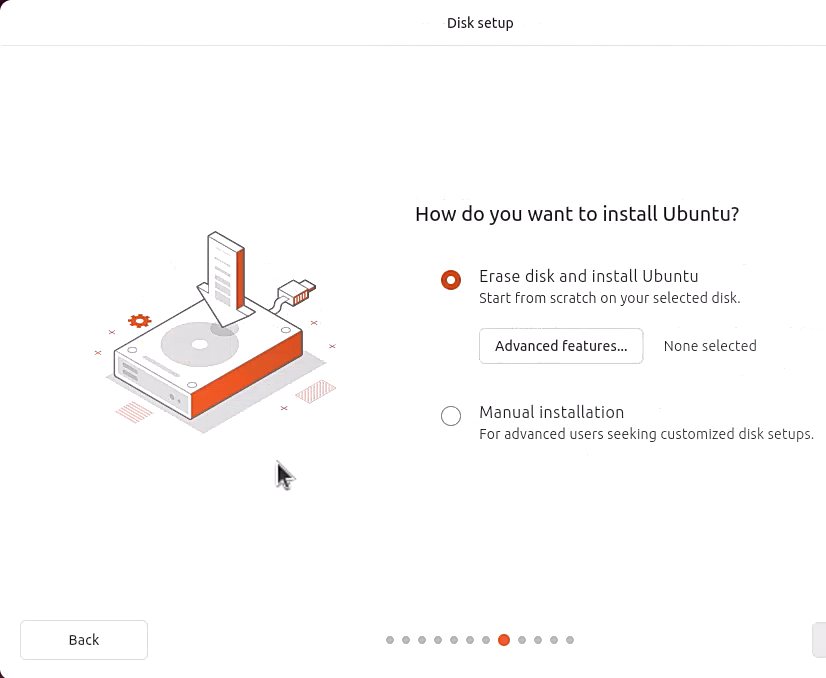The height and width of the screenshot is (678, 826).
Task: Click the last page indicator dot
Action: click(570, 640)
